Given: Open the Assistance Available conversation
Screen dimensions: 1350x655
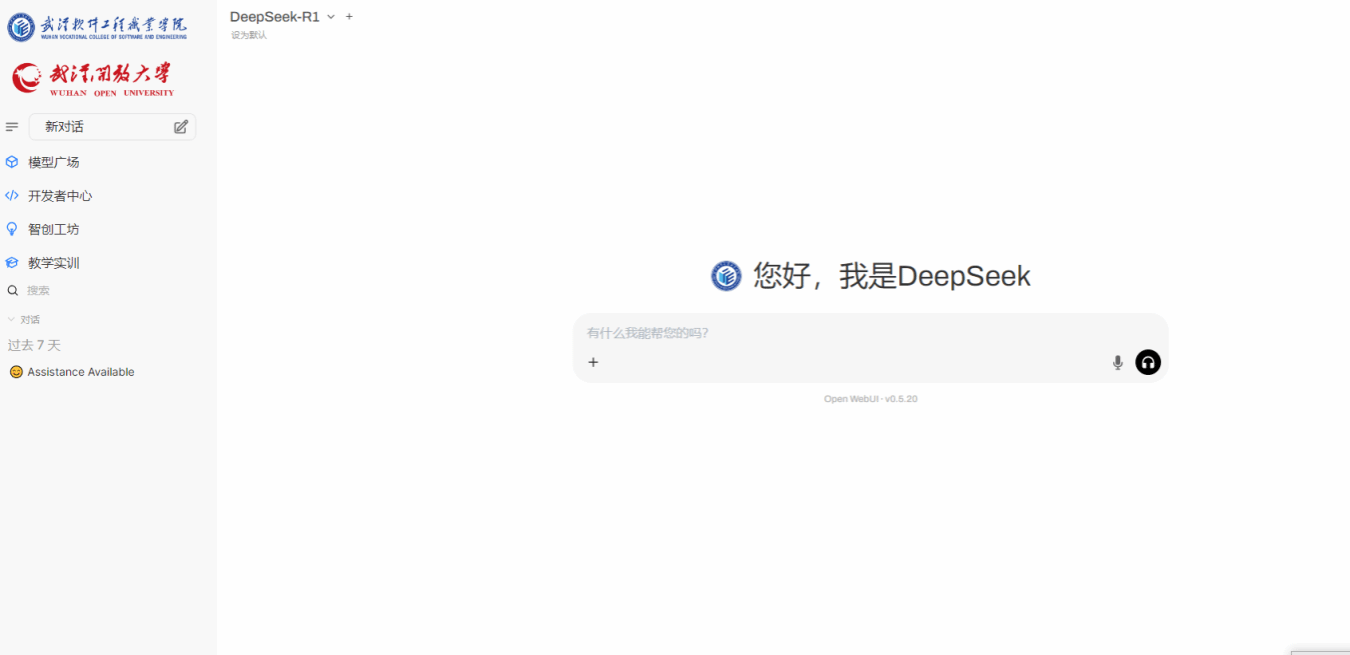Looking at the screenshot, I should pyautogui.click(x=80, y=372).
